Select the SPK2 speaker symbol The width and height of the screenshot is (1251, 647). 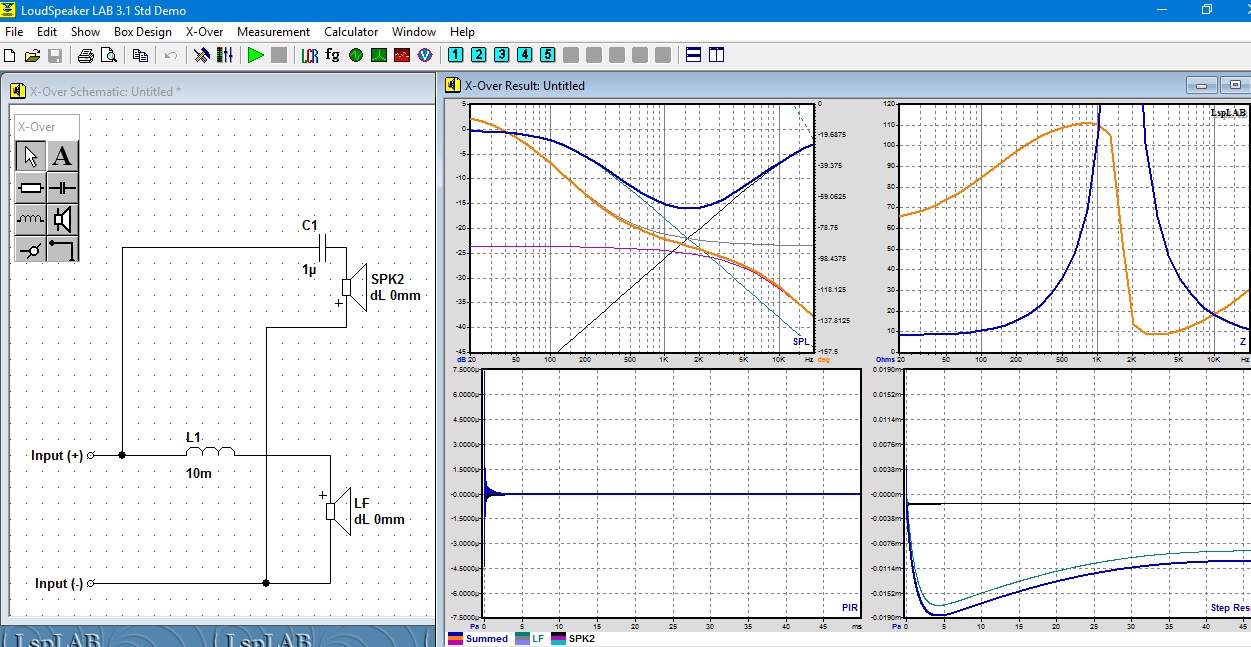tap(354, 287)
